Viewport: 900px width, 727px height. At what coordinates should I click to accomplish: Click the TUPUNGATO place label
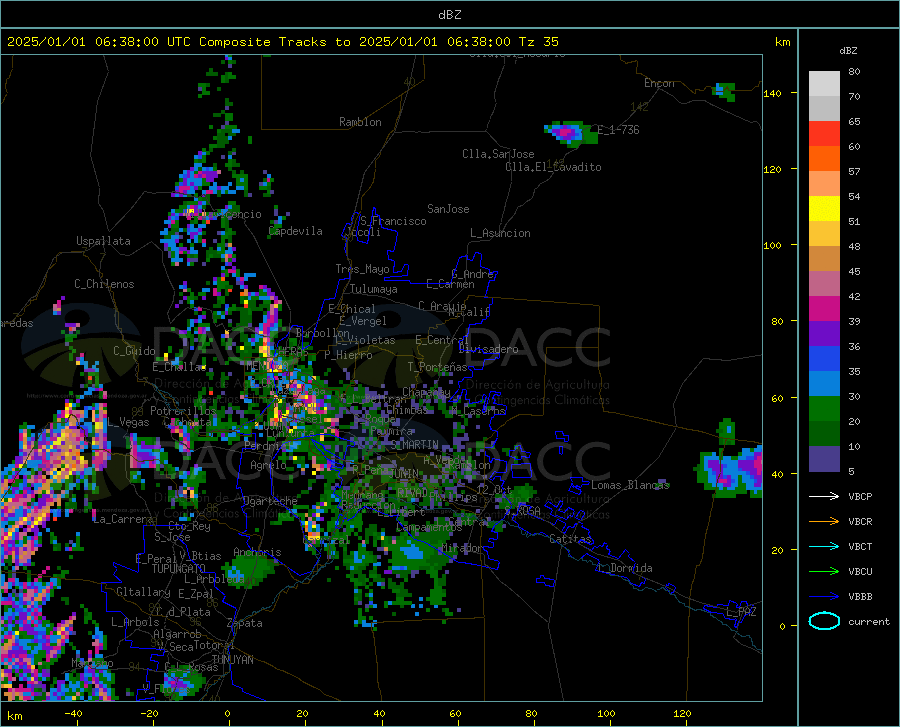pos(179,569)
